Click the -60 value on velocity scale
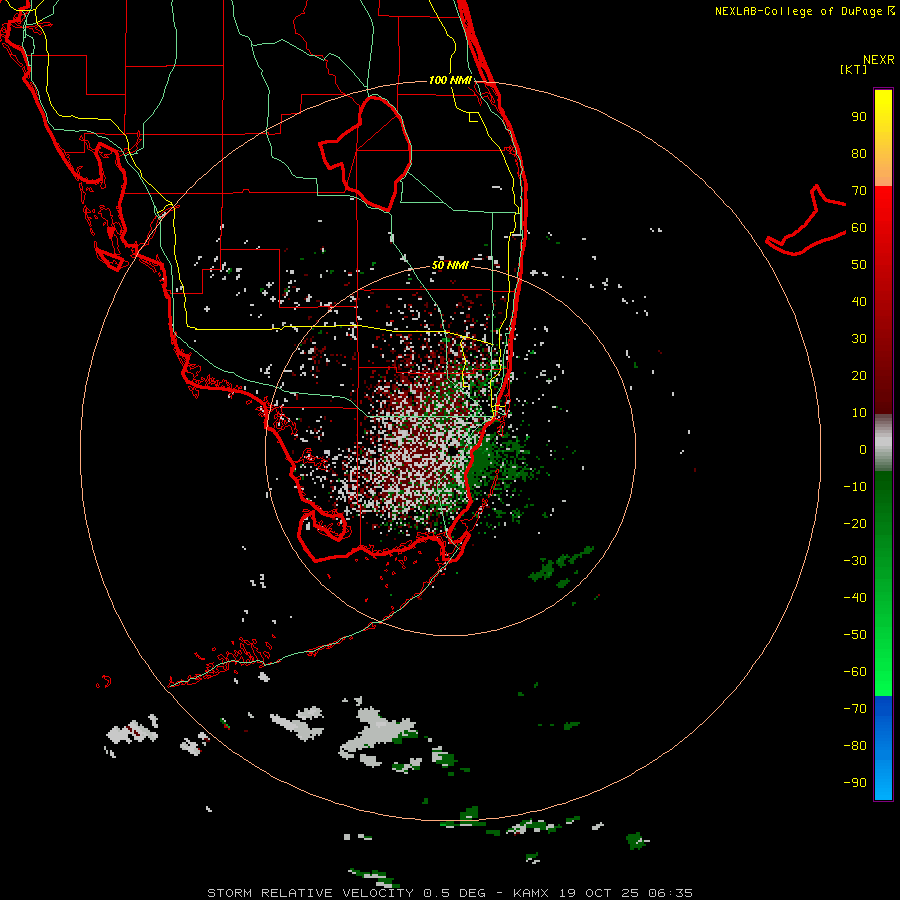Image resolution: width=900 pixels, height=900 pixels. 855,672
